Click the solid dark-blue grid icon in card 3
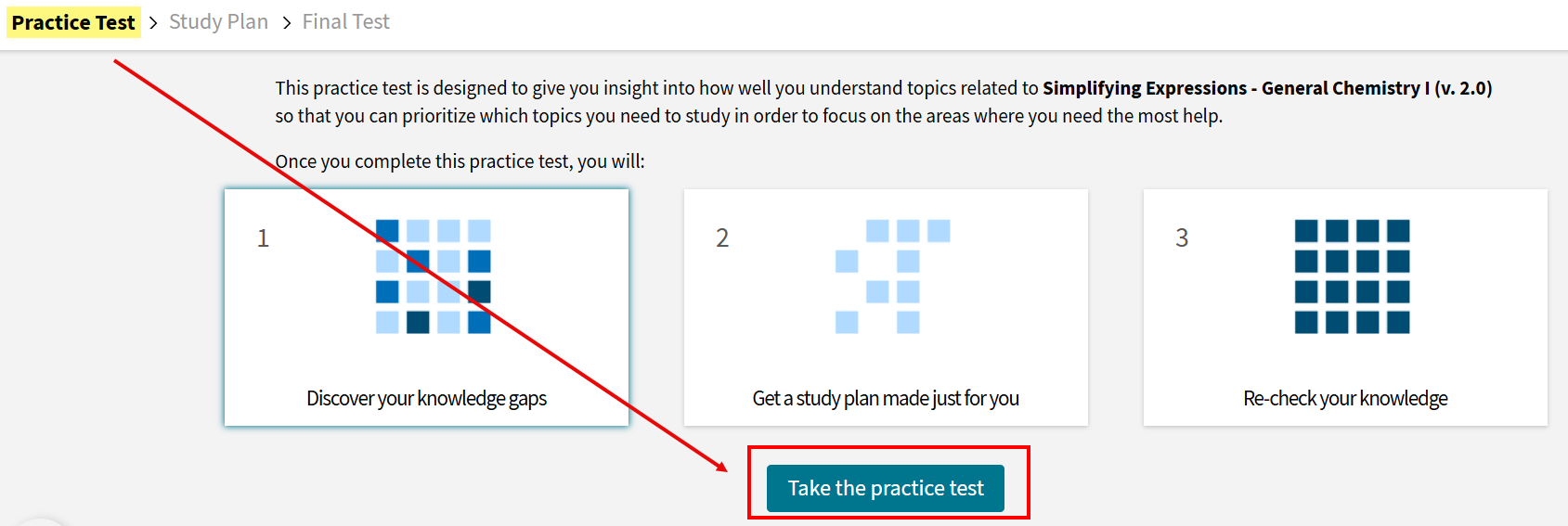The image size is (1568, 526). tap(1352, 276)
